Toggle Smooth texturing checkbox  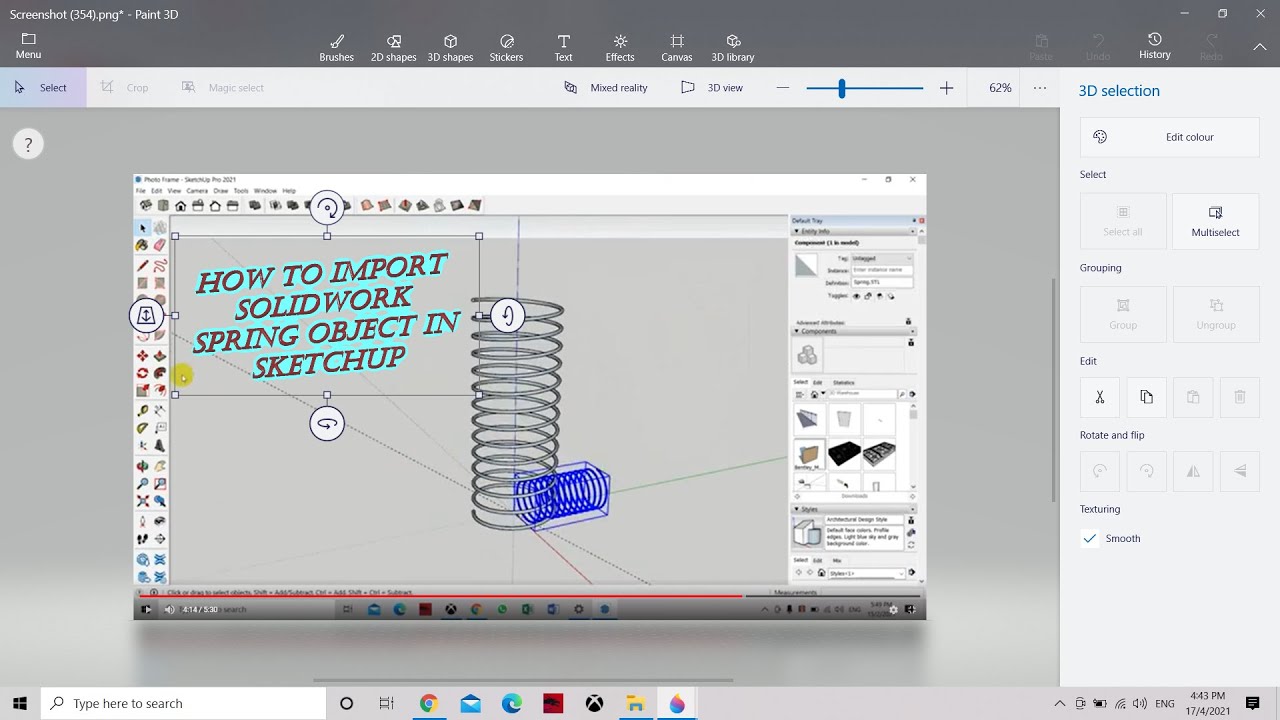1090,538
